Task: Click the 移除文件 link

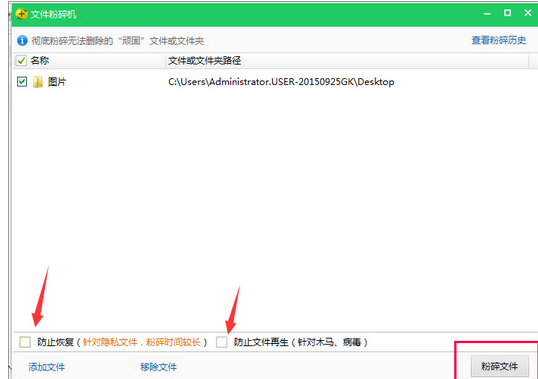Action: point(159,367)
